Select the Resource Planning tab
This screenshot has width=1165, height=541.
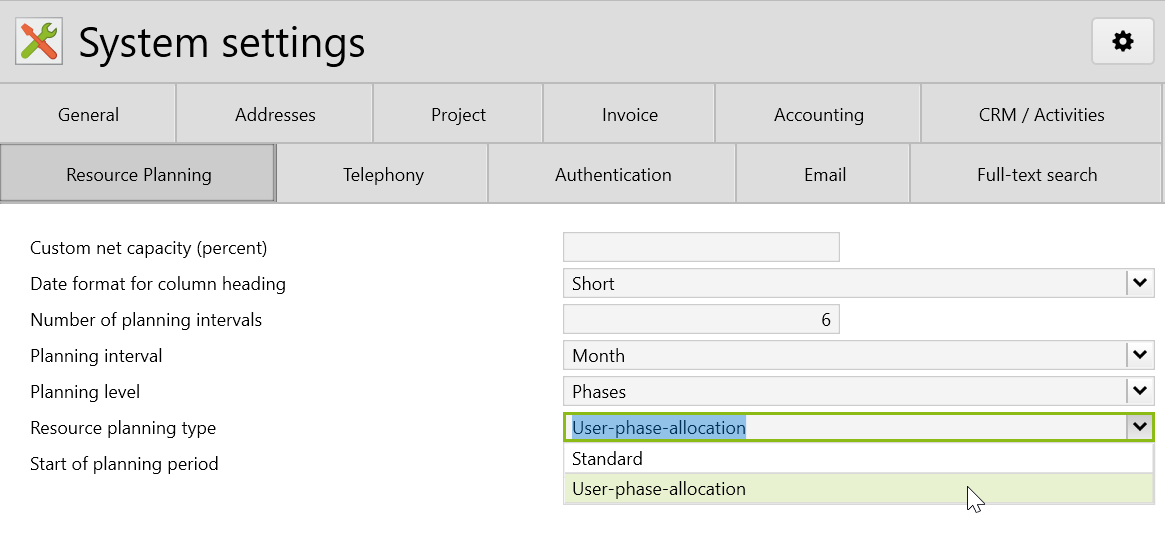(x=138, y=175)
